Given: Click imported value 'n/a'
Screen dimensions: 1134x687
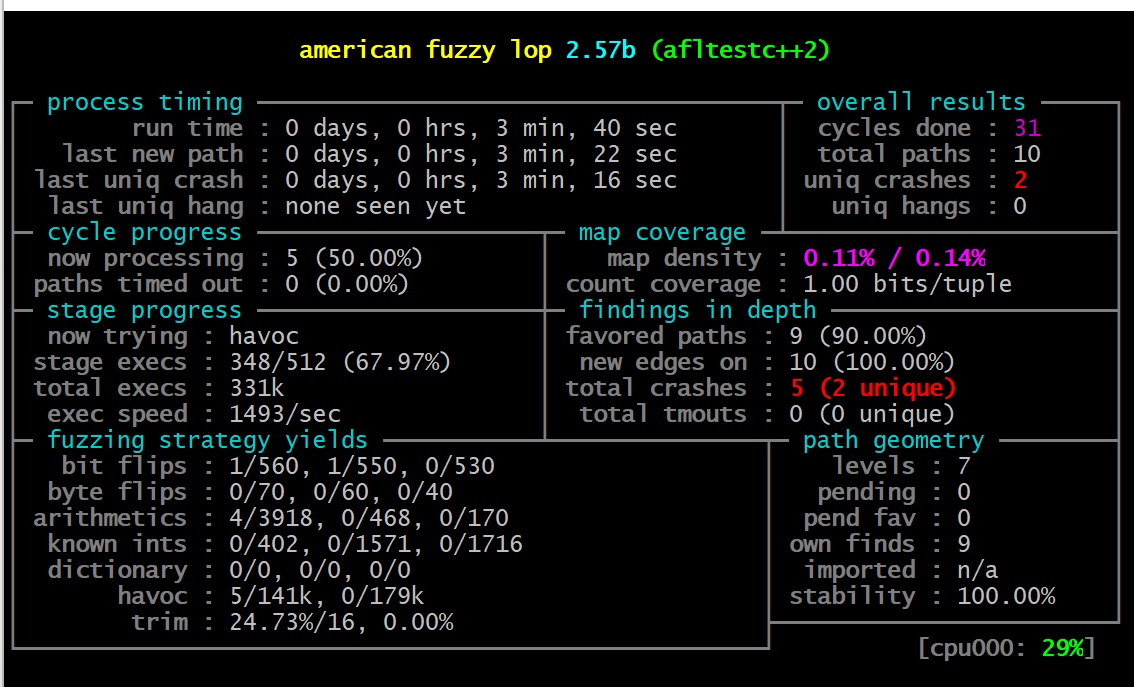Looking at the screenshot, I should pyautogui.click(x=978, y=571).
